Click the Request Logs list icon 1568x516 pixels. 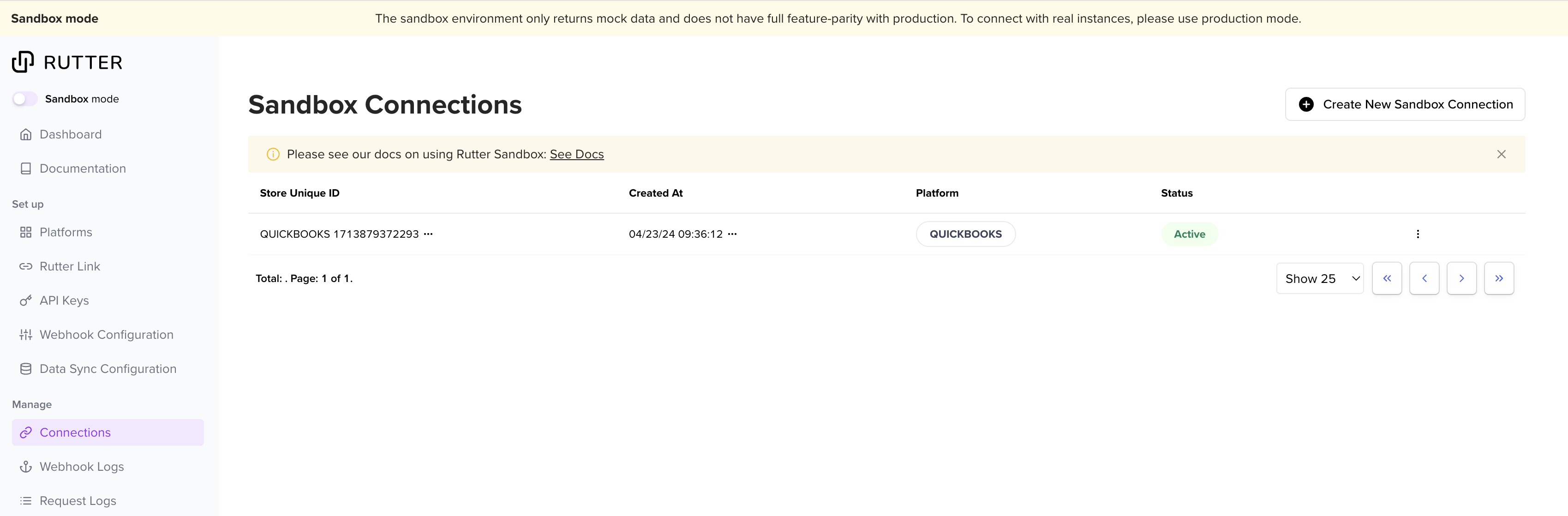tap(25, 501)
